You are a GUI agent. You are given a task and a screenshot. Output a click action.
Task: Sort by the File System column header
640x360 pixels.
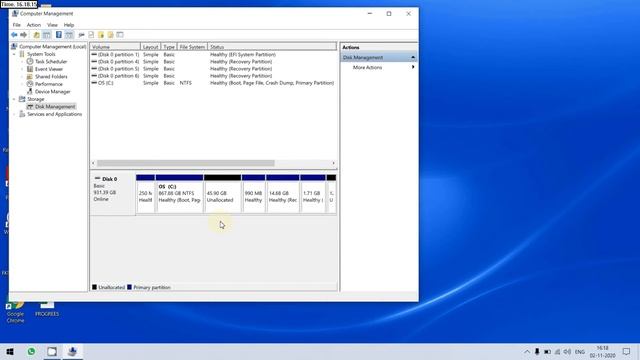(x=192, y=47)
